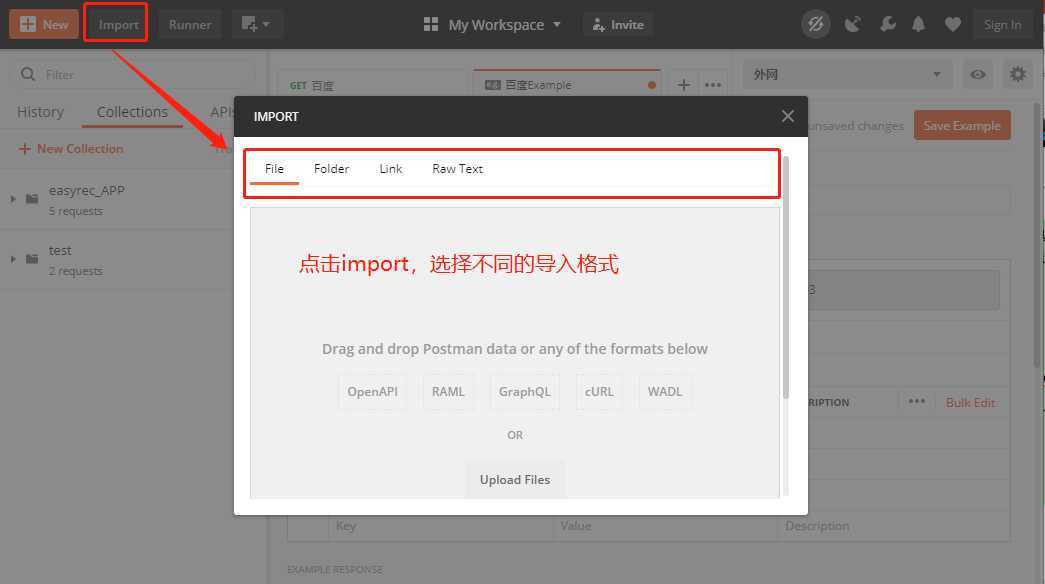Open settings via the wrench icon
Viewport: 1045px width, 584px height.
[x=887, y=25]
